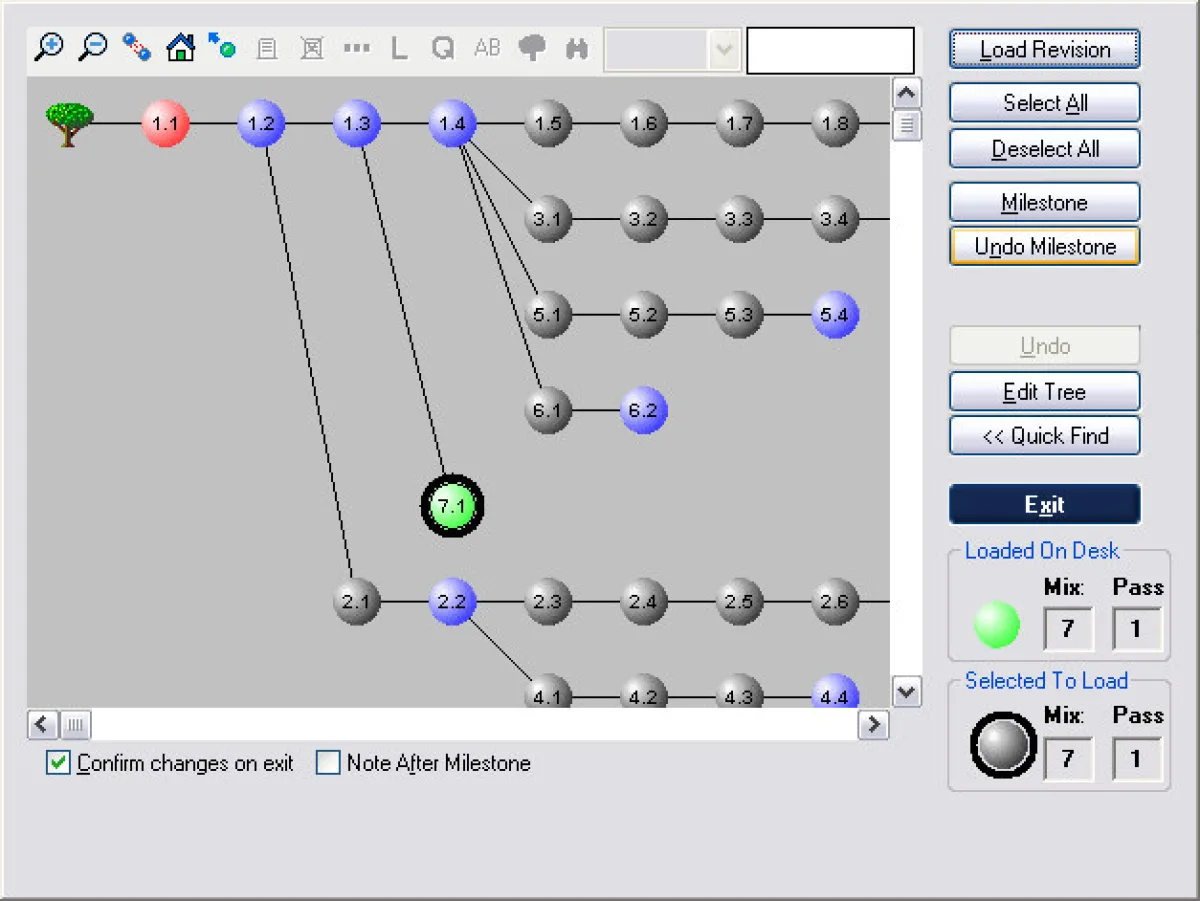Click the Load Revision button

(x=1045, y=49)
